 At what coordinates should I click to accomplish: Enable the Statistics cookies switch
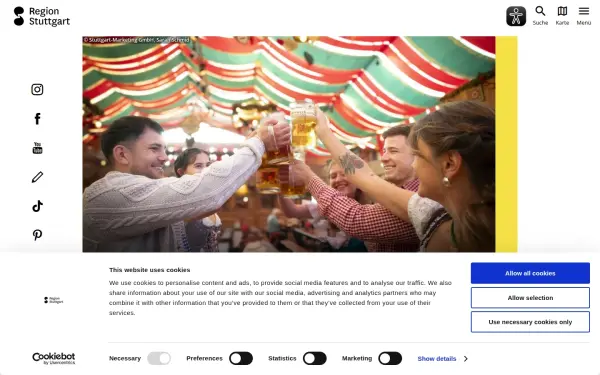tap(315, 359)
